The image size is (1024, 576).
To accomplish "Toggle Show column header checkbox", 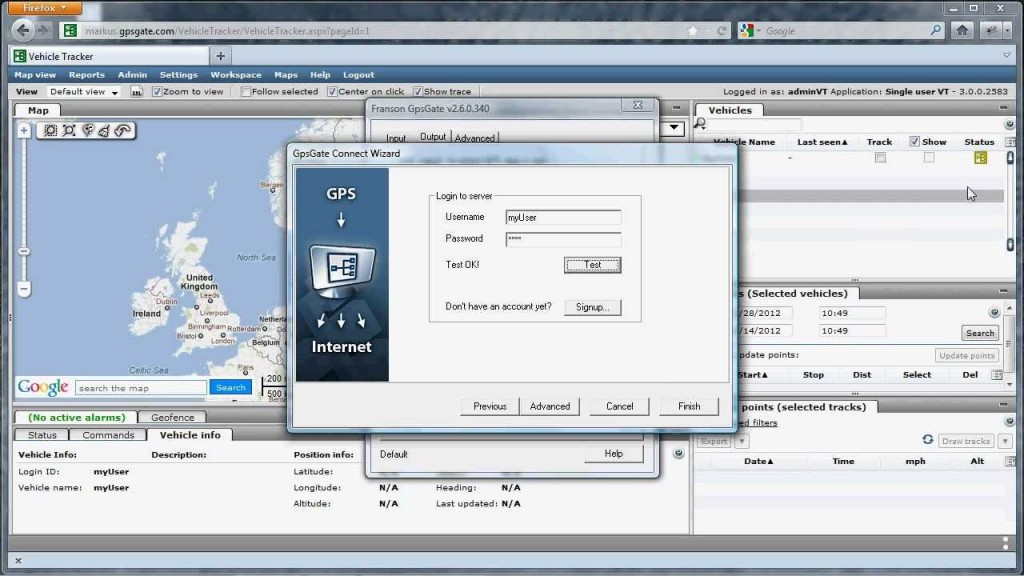I will 914,142.
